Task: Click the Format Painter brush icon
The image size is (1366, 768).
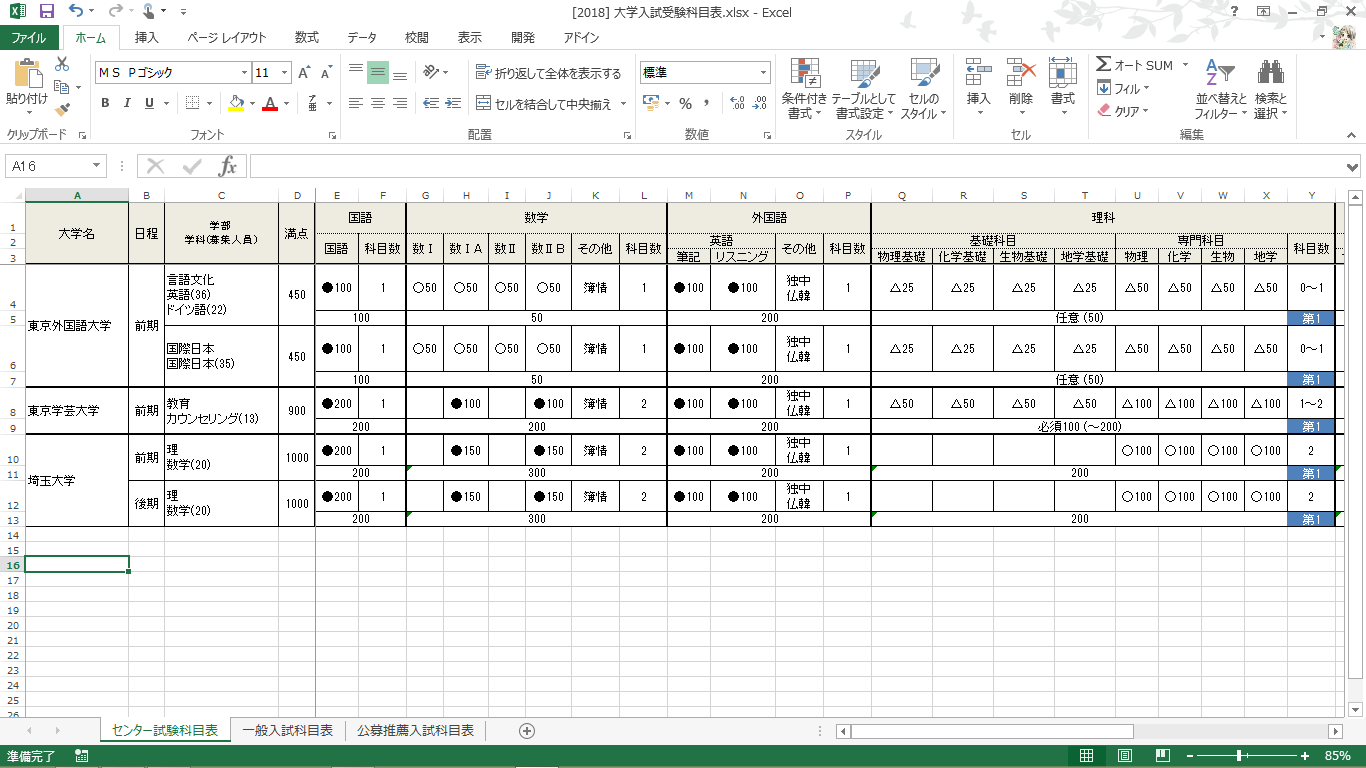Action: (62, 110)
